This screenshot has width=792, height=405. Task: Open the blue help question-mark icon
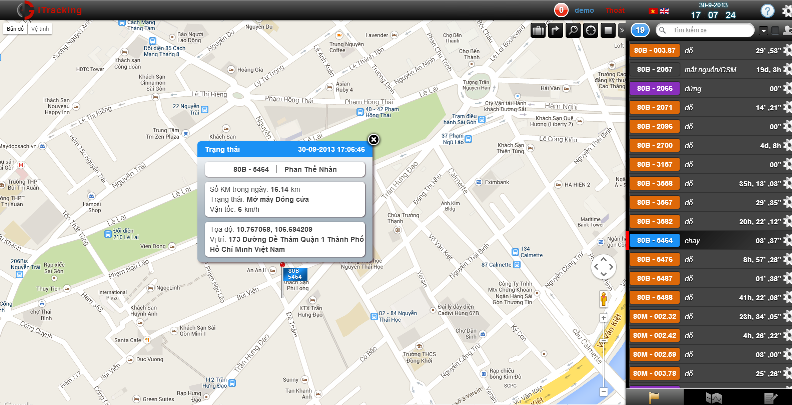click(x=767, y=11)
